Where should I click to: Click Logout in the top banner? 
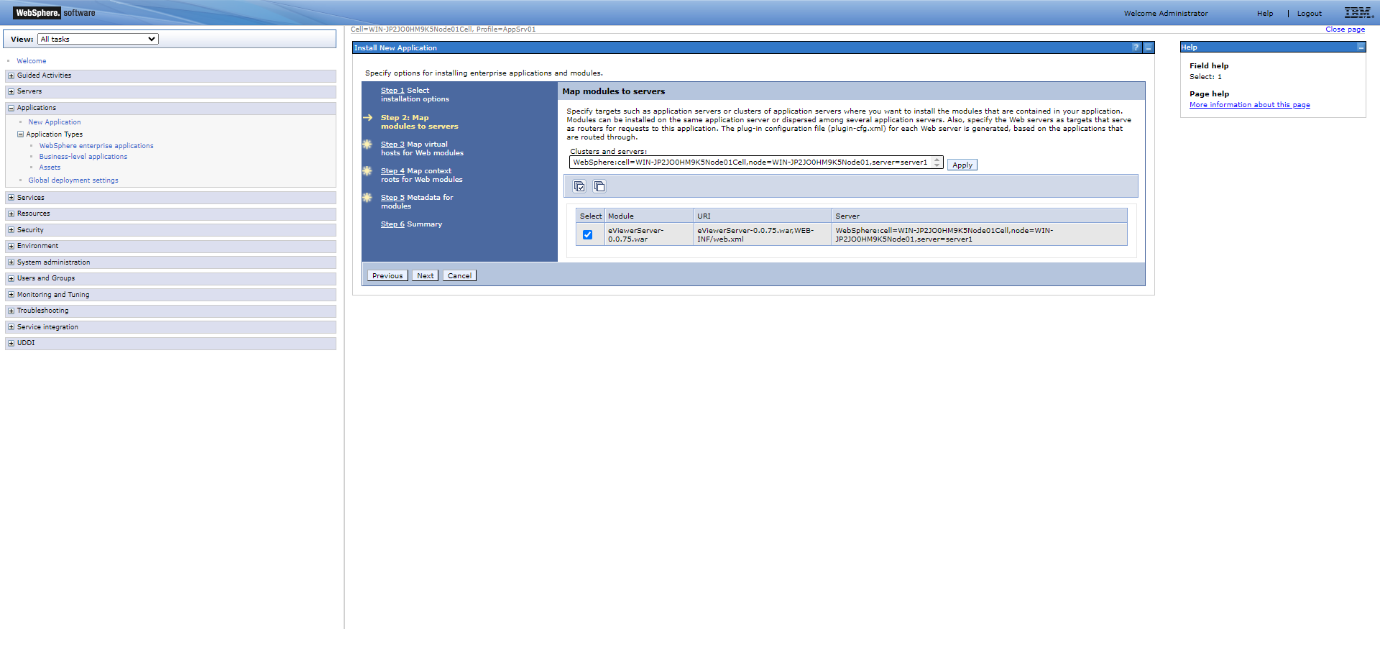pos(1309,13)
